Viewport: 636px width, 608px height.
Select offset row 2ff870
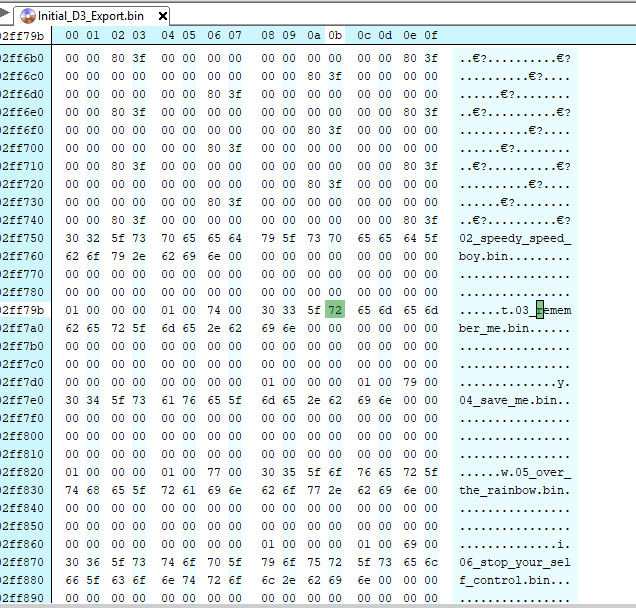tap(23, 562)
